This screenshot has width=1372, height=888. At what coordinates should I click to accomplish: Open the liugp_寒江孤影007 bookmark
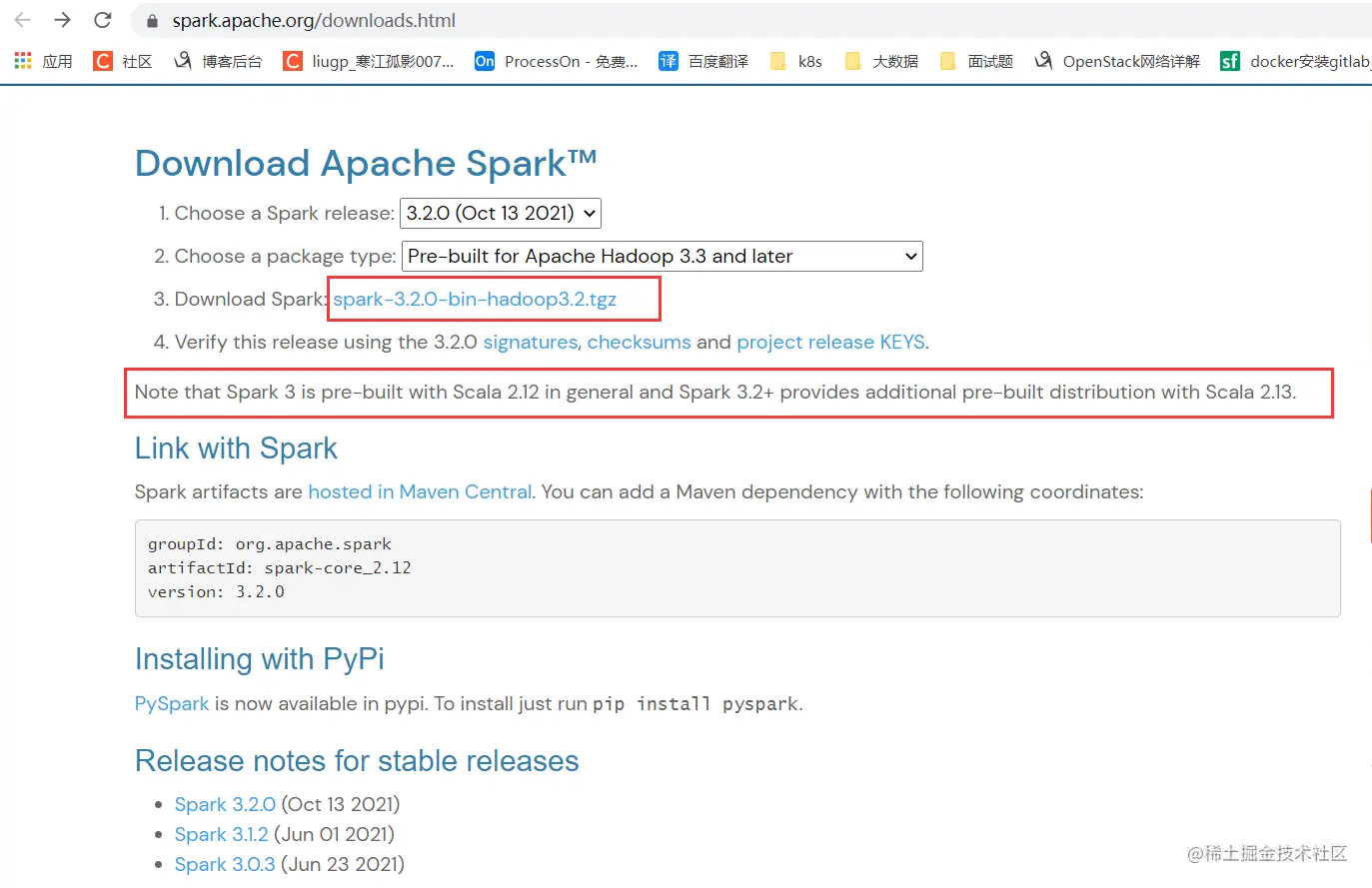(x=369, y=61)
